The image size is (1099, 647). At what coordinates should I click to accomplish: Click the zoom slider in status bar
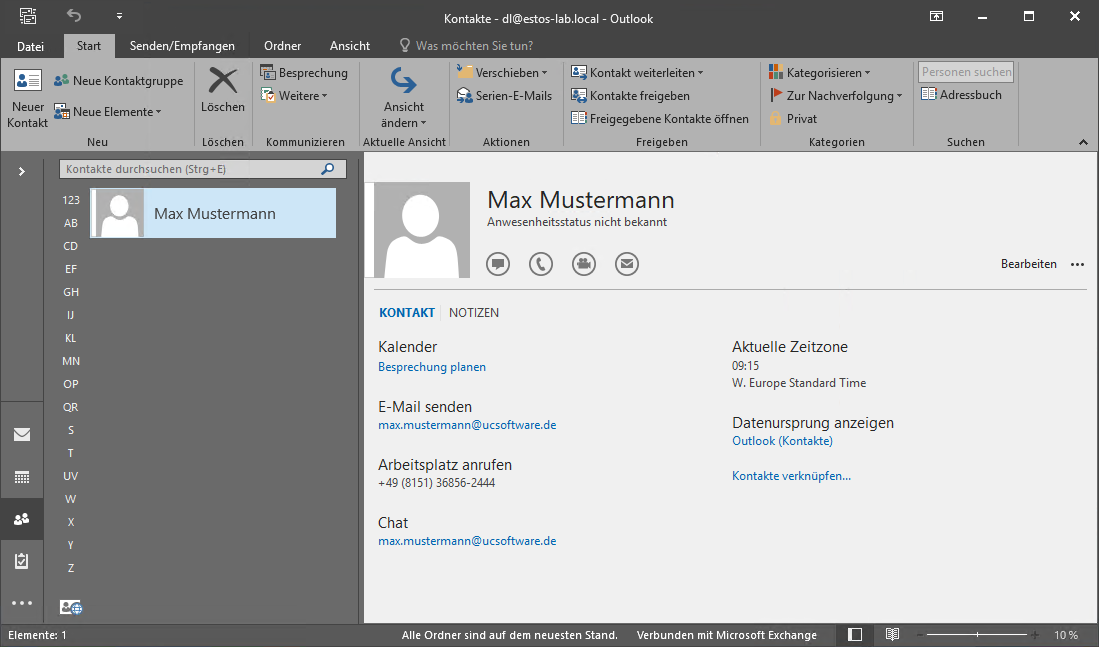pos(978,635)
